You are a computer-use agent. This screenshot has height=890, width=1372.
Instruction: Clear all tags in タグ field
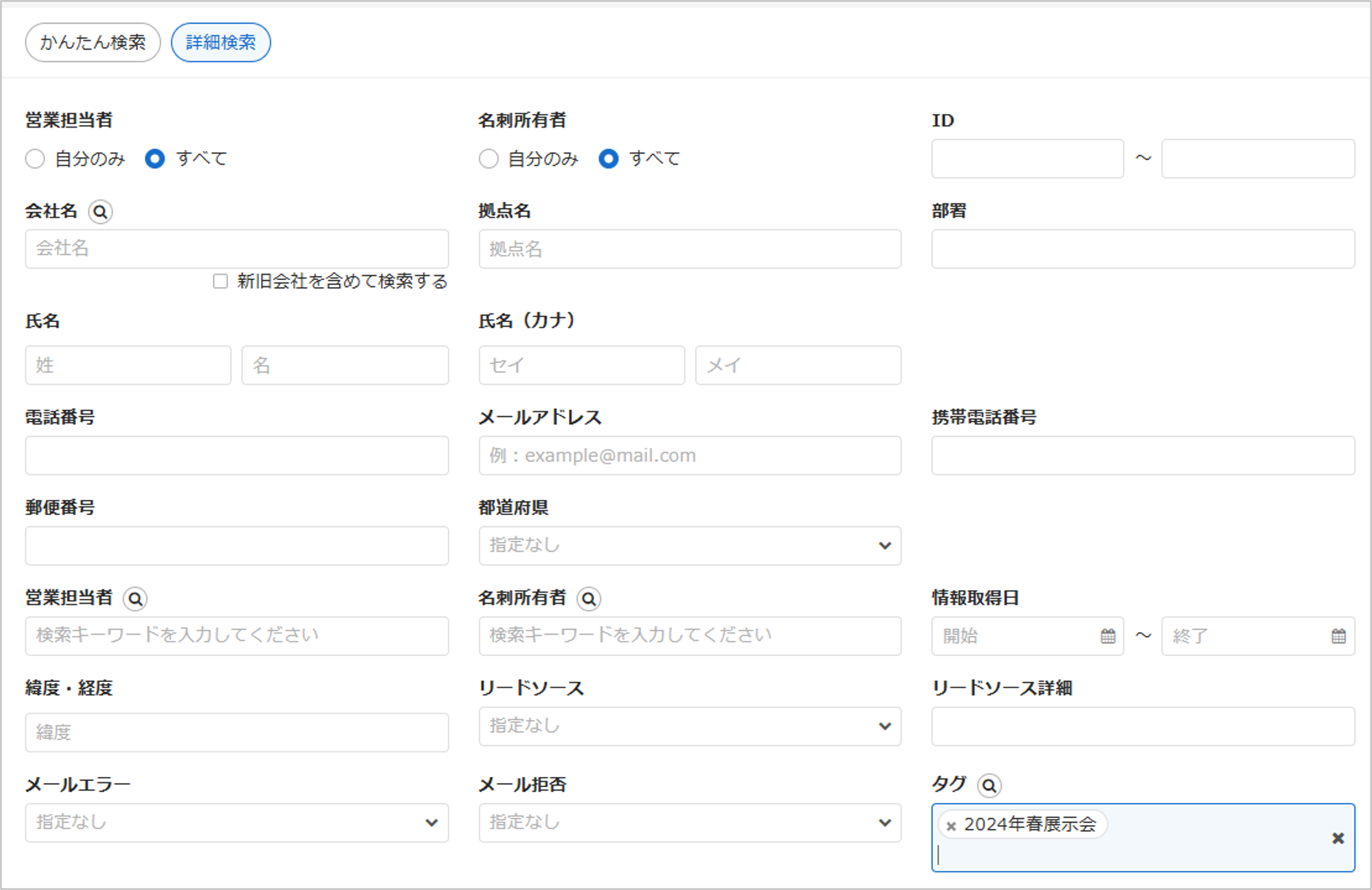point(1337,838)
